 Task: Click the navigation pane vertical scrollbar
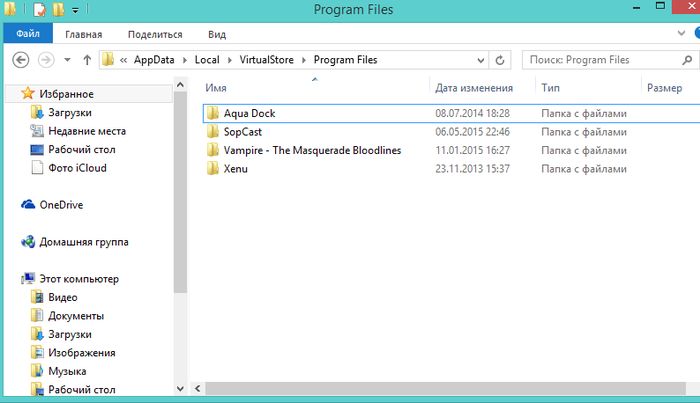(x=180, y=200)
